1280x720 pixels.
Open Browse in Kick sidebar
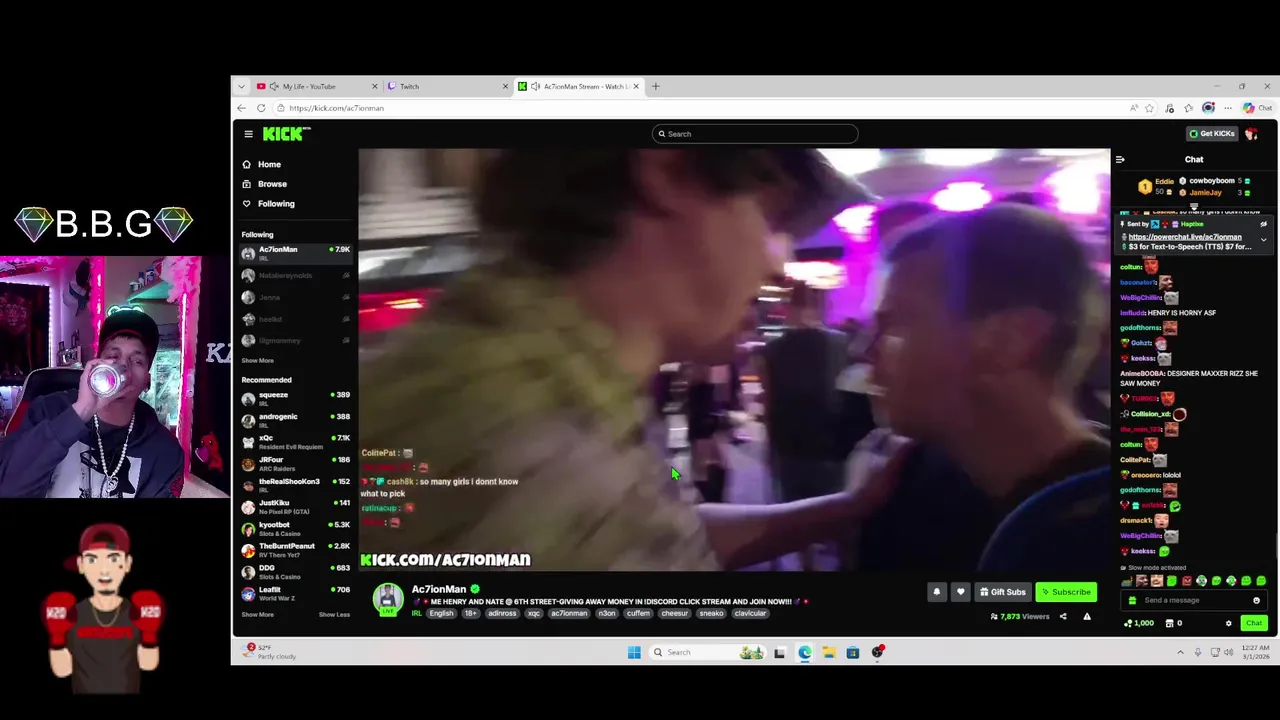264,184
